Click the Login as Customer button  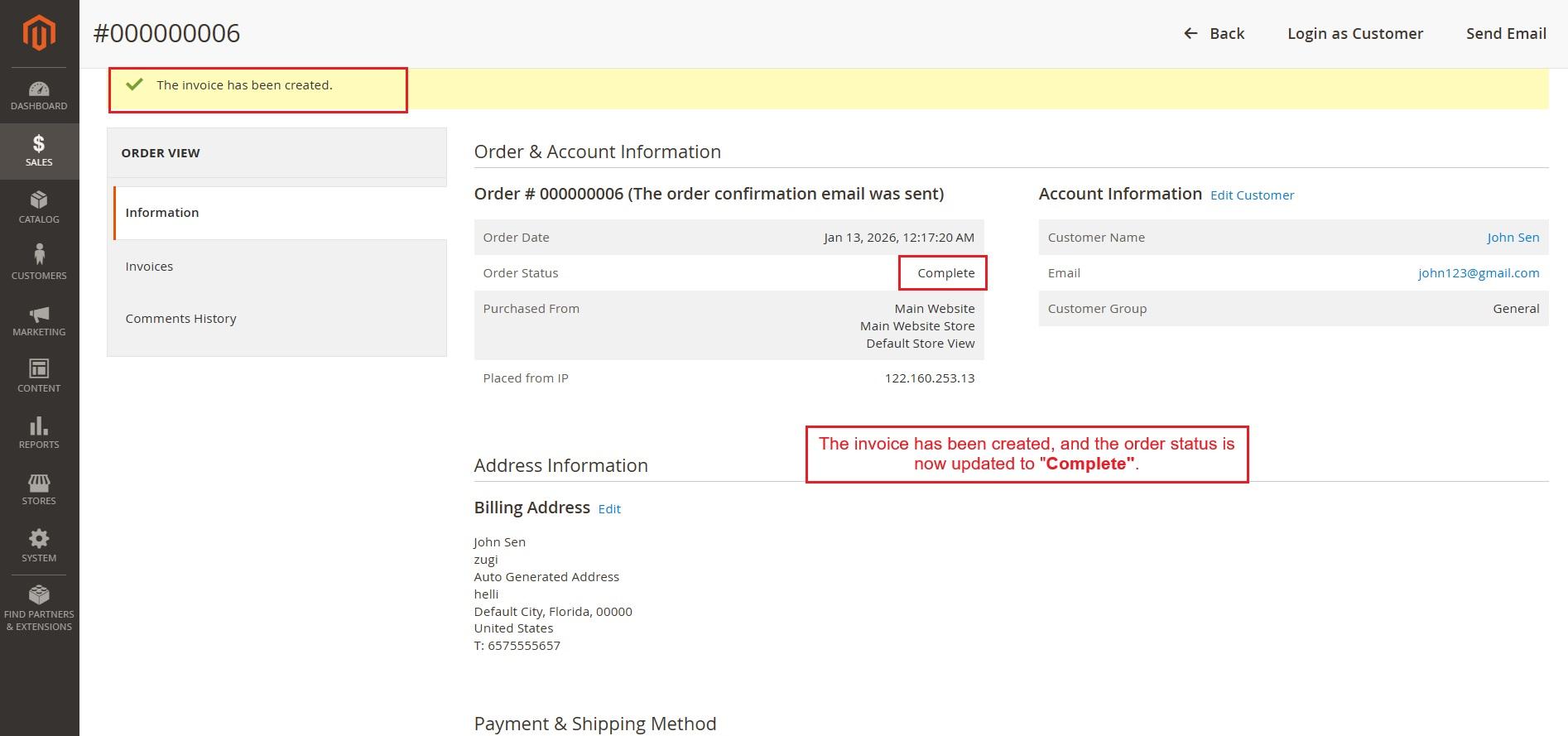click(1354, 34)
